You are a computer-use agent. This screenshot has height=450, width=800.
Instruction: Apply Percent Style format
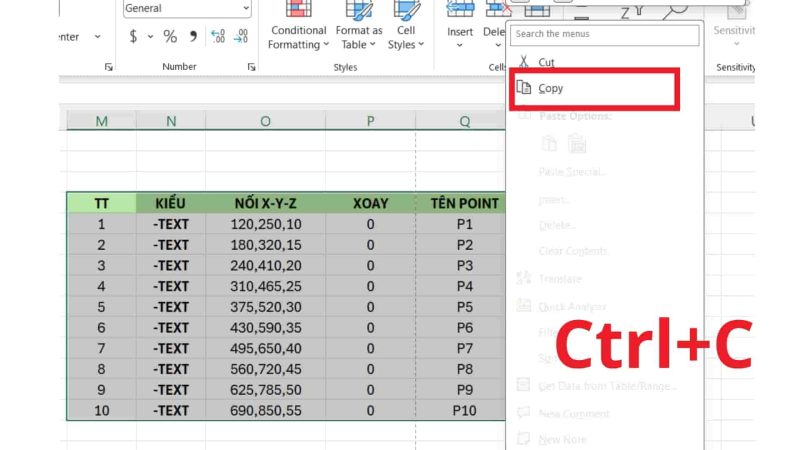pyautogui.click(x=170, y=36)
